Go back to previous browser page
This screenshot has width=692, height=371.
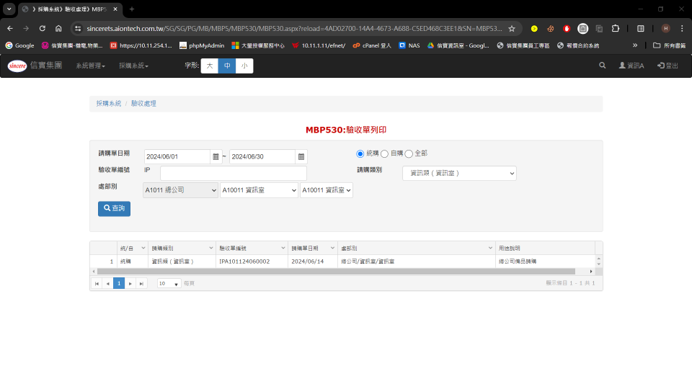[10, 29]
